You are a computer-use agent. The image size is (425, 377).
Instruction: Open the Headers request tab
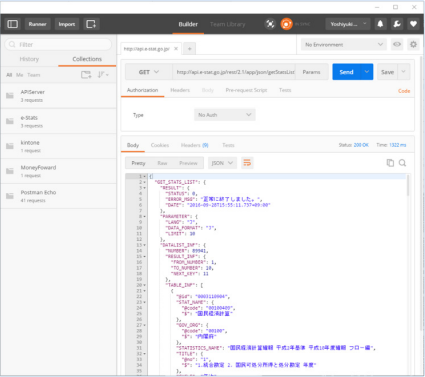180,90
